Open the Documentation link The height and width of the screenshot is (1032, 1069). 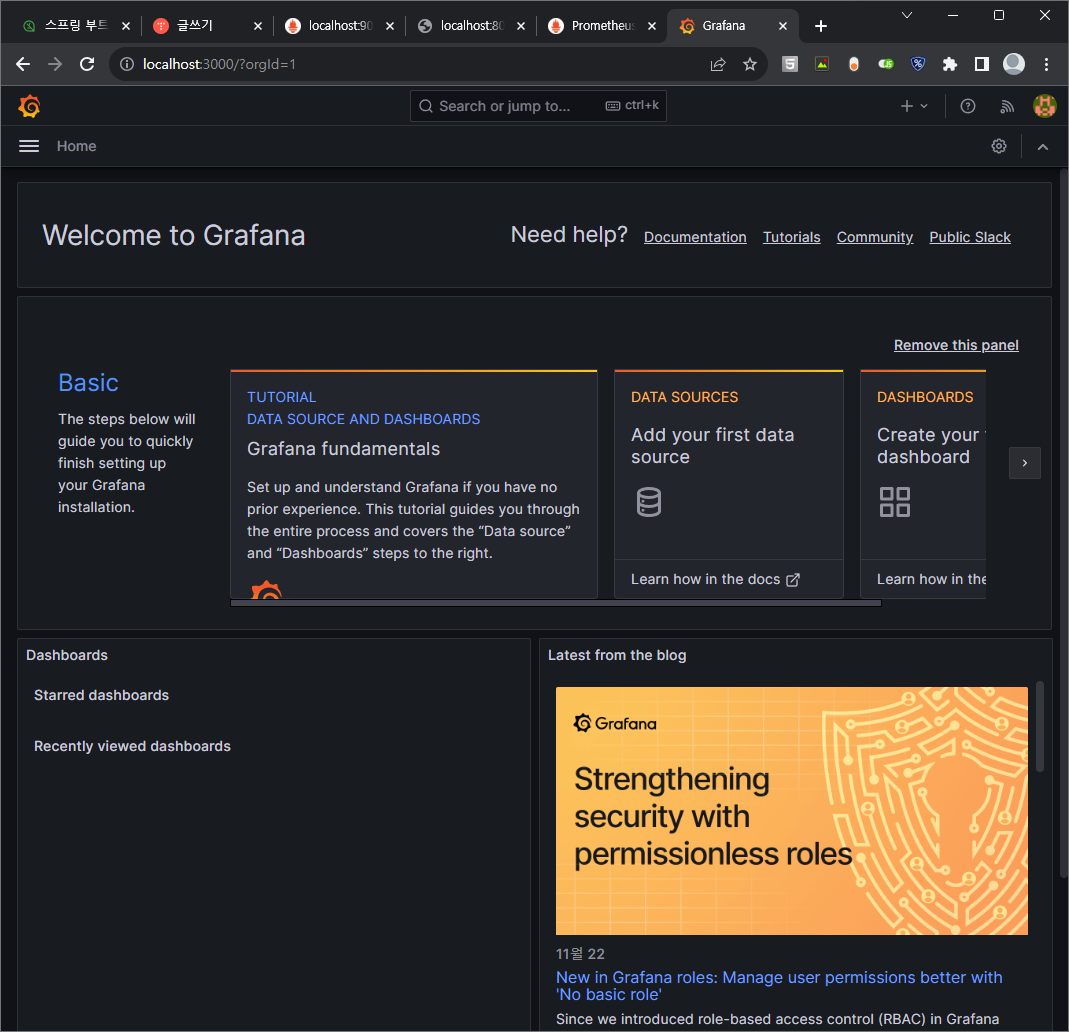695,237
